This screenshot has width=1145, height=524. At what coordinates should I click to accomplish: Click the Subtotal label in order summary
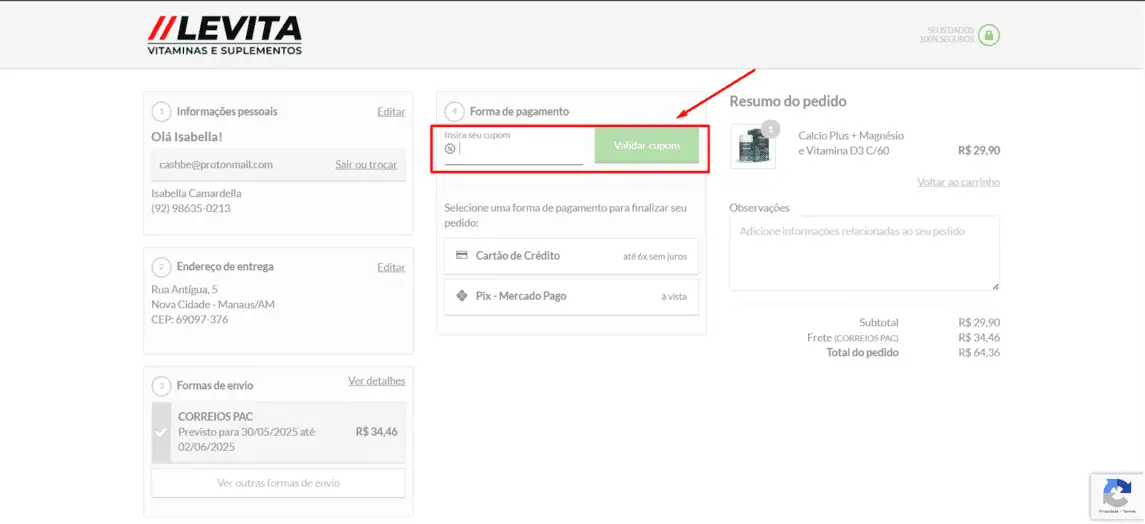(878, 322)
